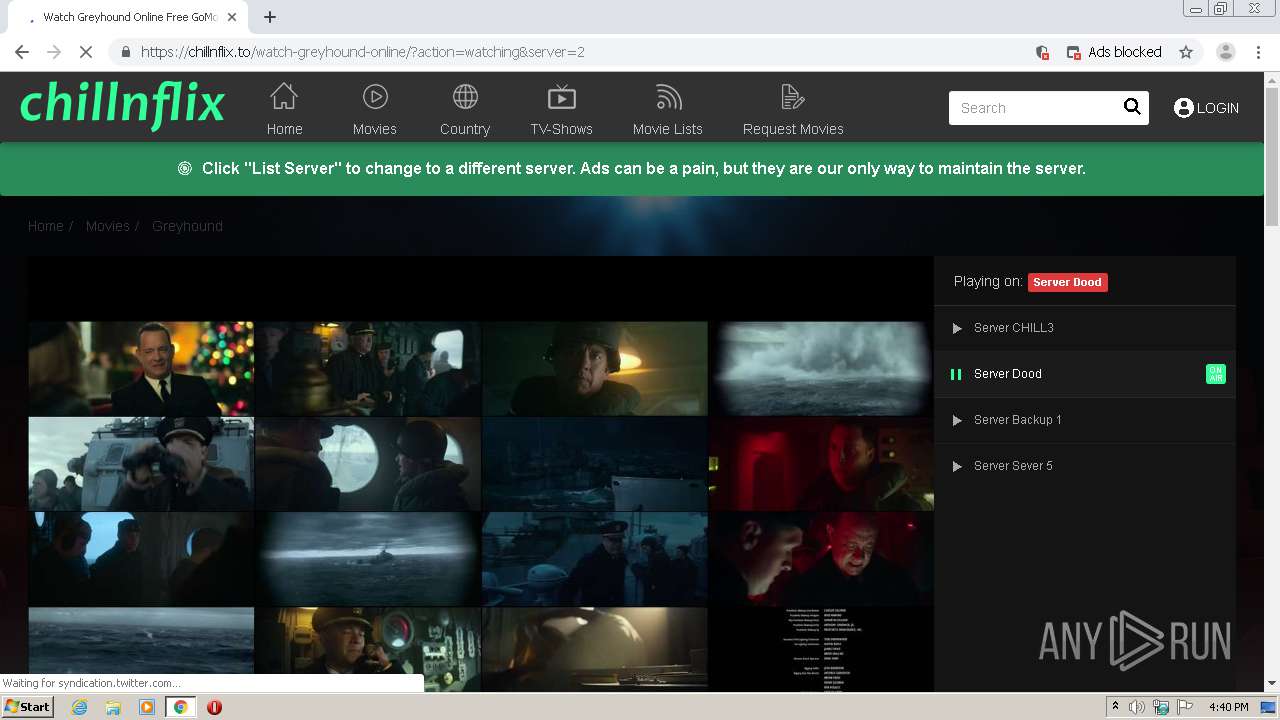Close the Watch Greyhound tab
Screen dimensions: 1280x720
[233, 17]
